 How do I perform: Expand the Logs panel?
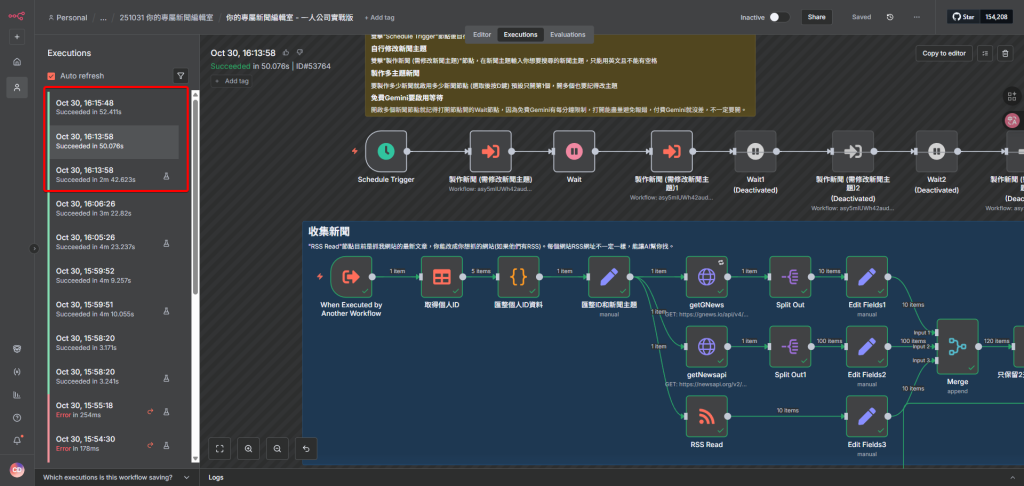(611, 478)
